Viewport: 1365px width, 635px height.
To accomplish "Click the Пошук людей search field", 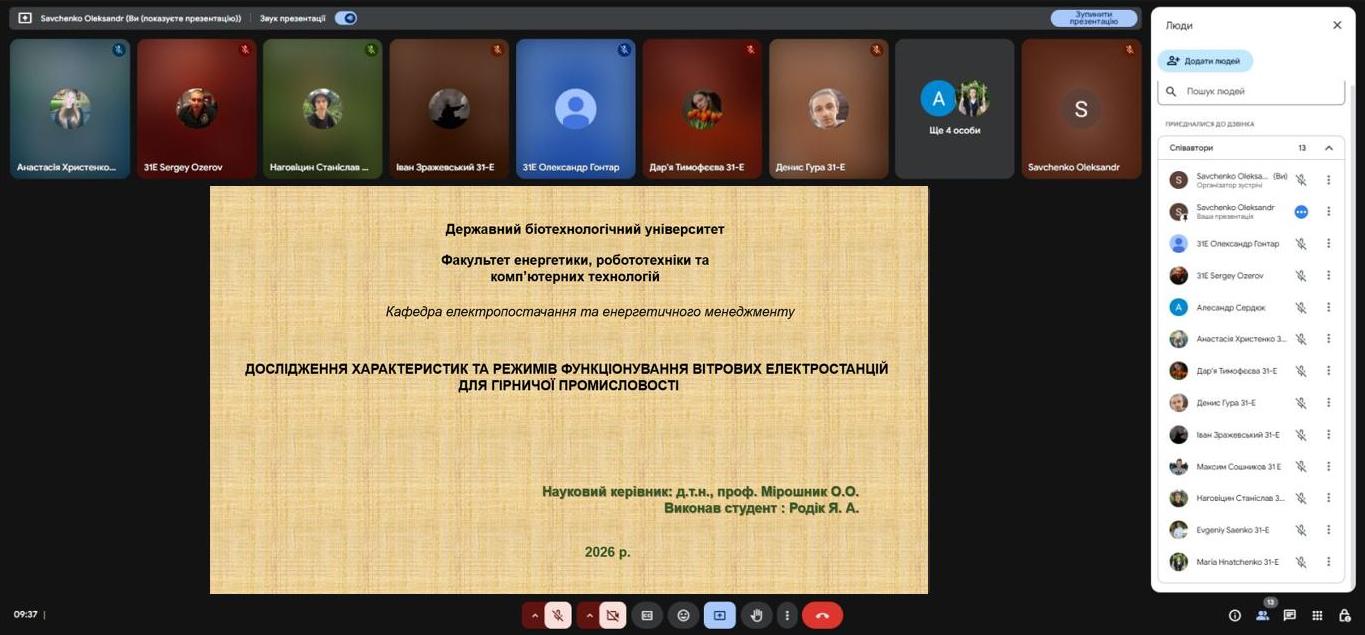I will click(1260, 91).
